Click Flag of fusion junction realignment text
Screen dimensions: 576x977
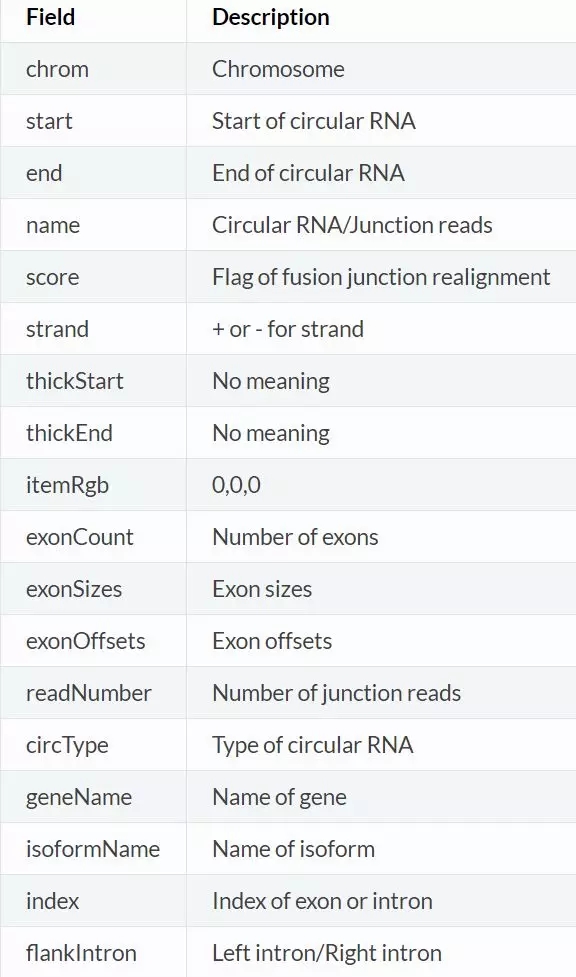coord(382,277)
